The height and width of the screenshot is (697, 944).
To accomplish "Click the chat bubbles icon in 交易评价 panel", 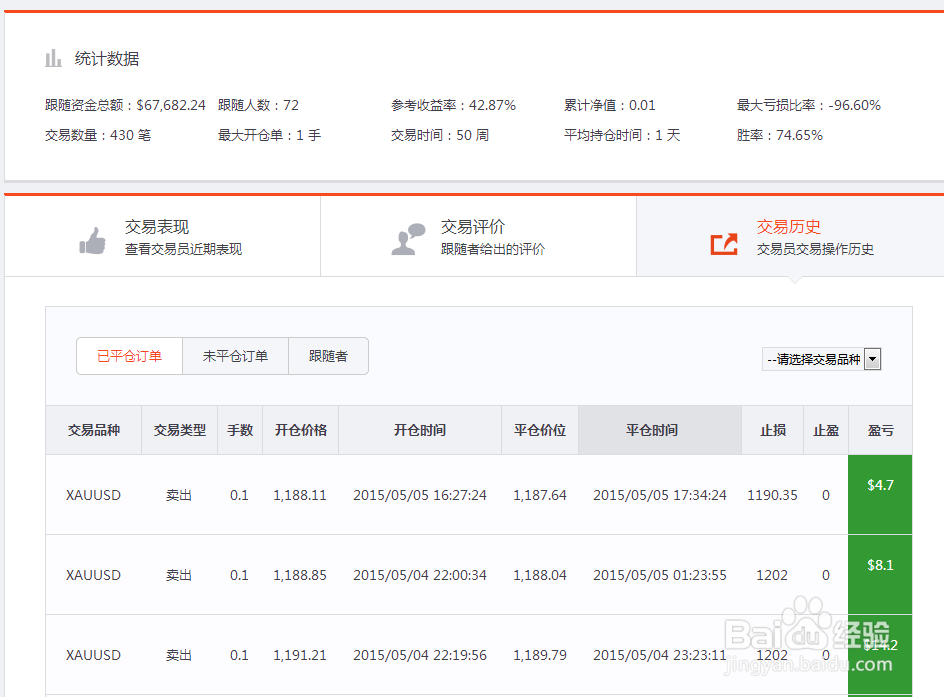I will click(x=408, y=237).
